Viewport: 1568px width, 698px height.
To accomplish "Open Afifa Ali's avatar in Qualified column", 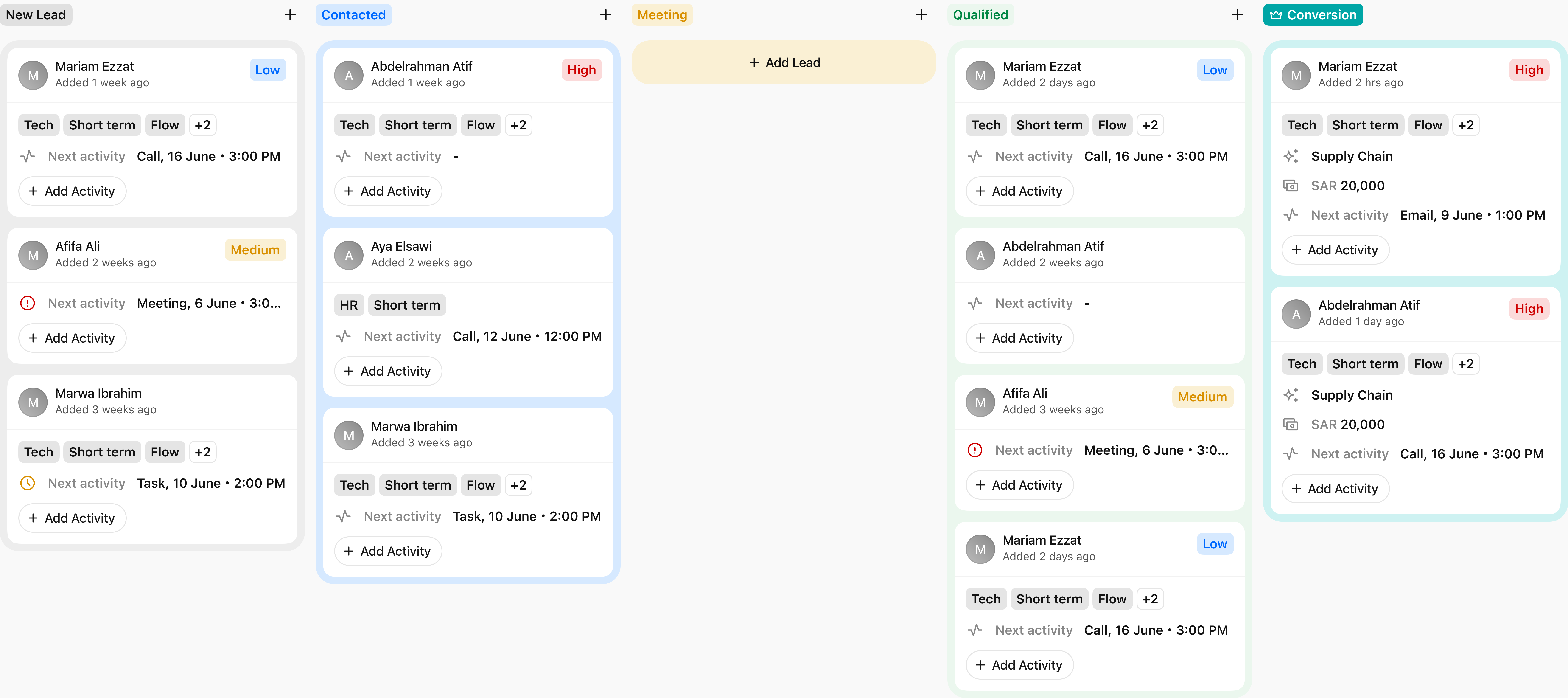I will [x=981, y=402].
